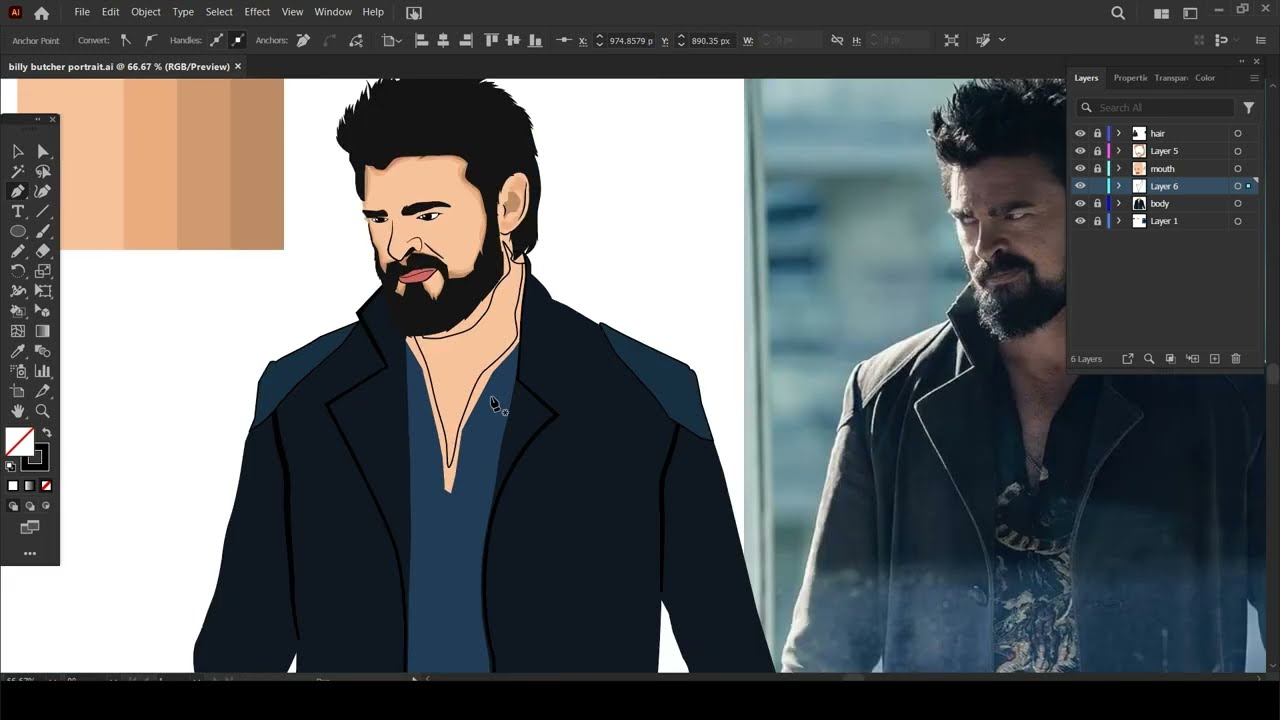Click the Fill color box
This screenshot has width=1280, height=720.
[x=19, y=441]
